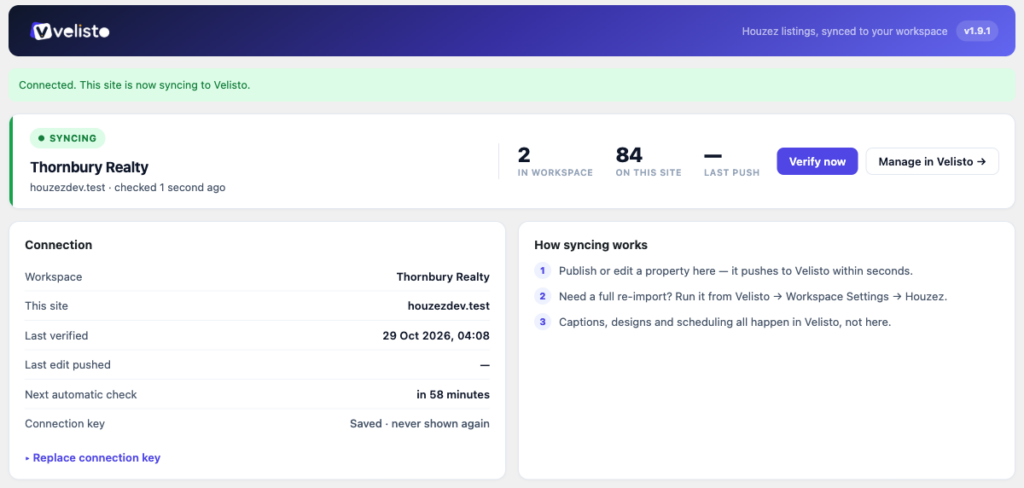This screenshot has height=488, width=1024.
Task: Click the Connection key label
Action: [x=65, y=423]
